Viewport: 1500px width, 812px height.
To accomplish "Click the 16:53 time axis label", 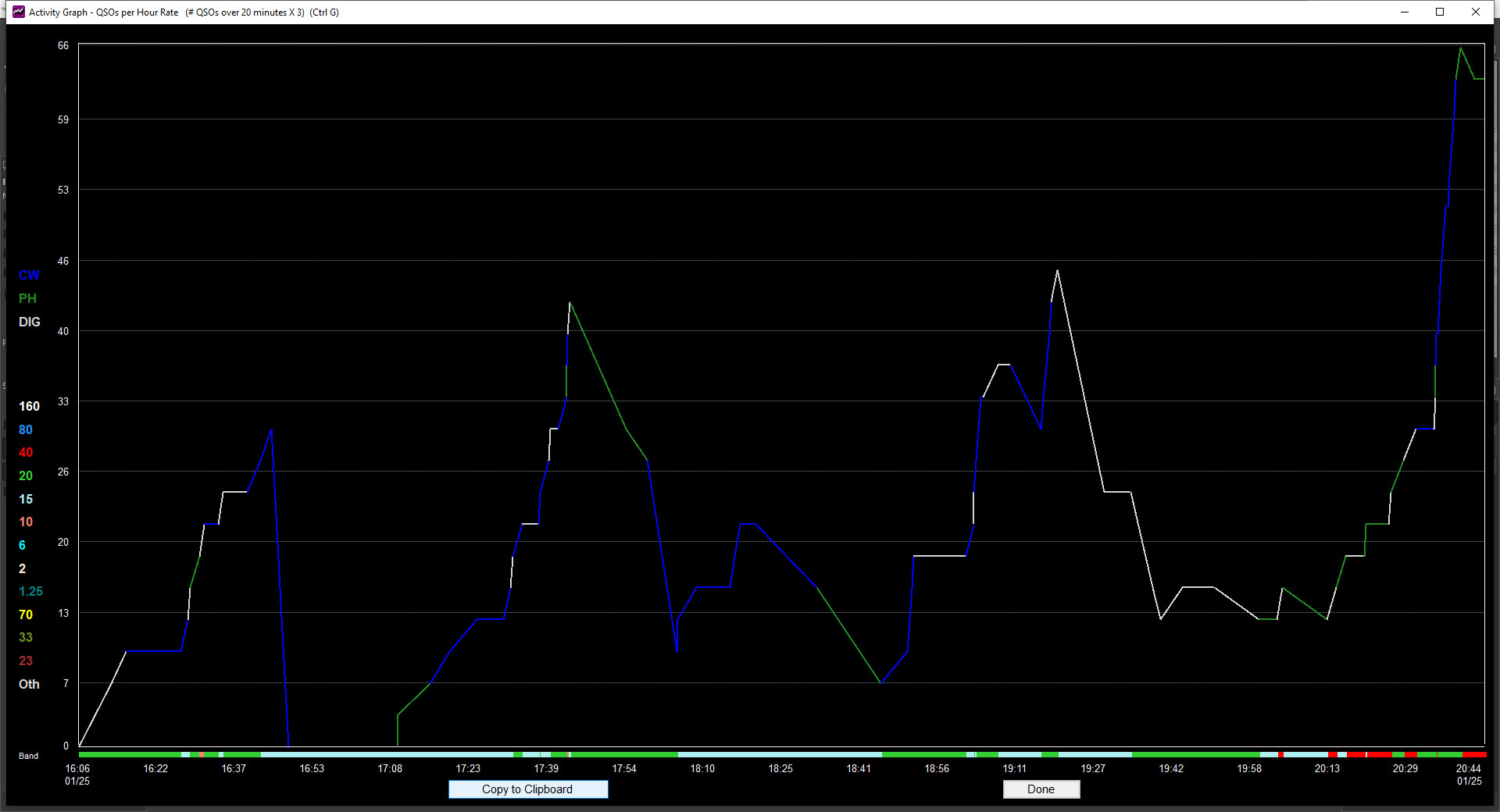I will coord(312,768).
